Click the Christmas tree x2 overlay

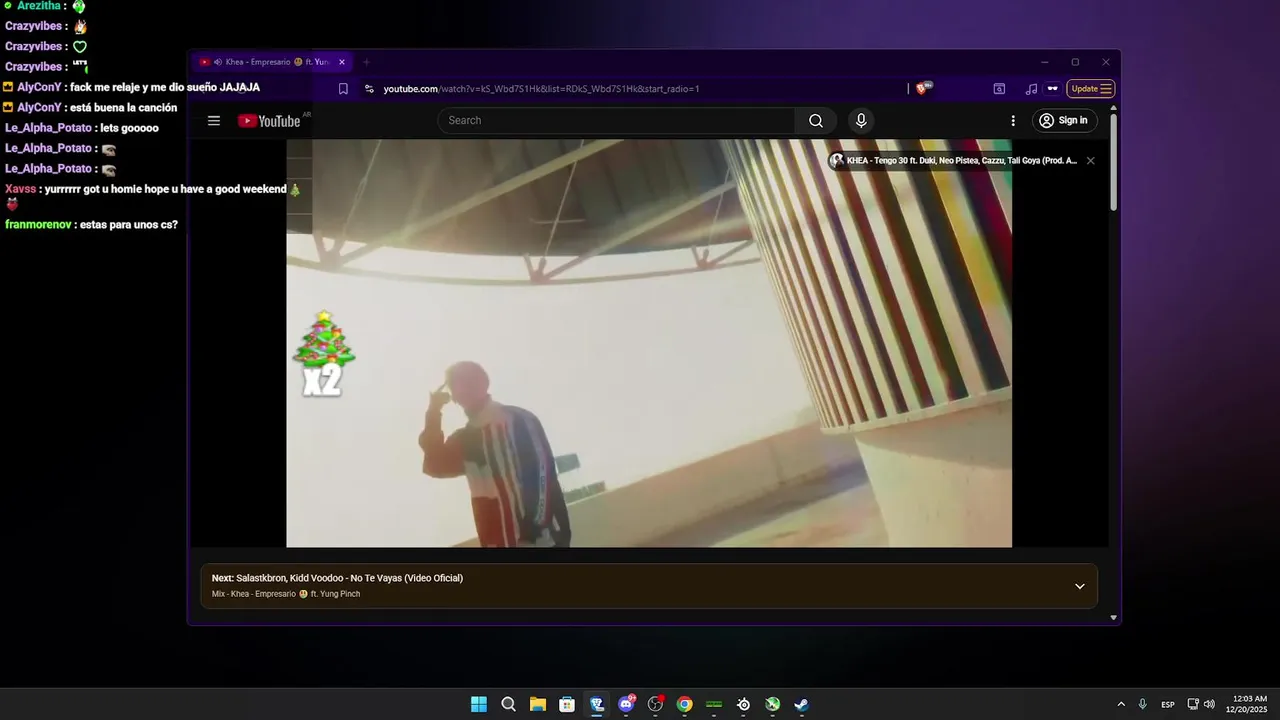[323, 353]
